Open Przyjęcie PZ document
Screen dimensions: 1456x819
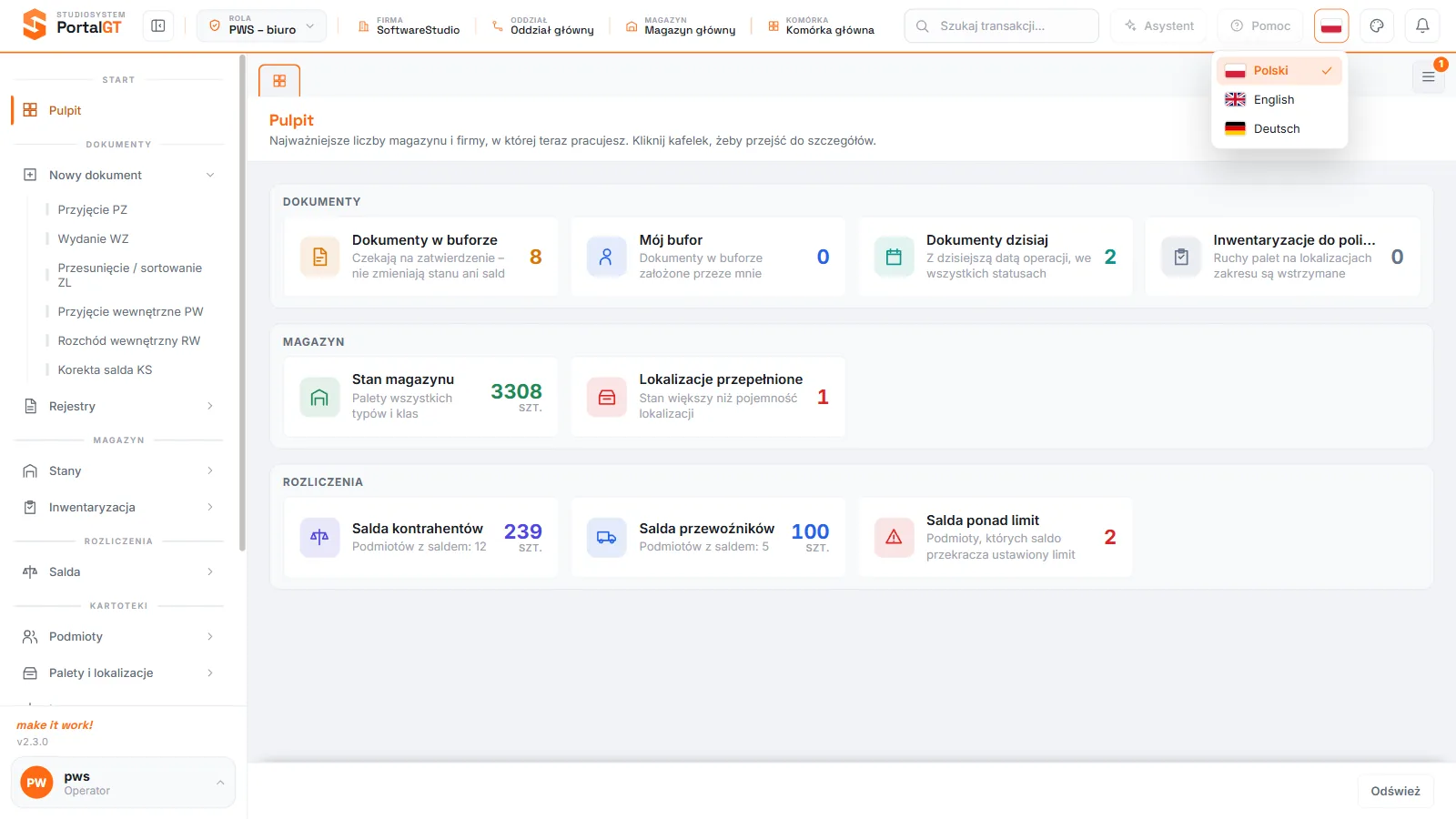(93, 209)
